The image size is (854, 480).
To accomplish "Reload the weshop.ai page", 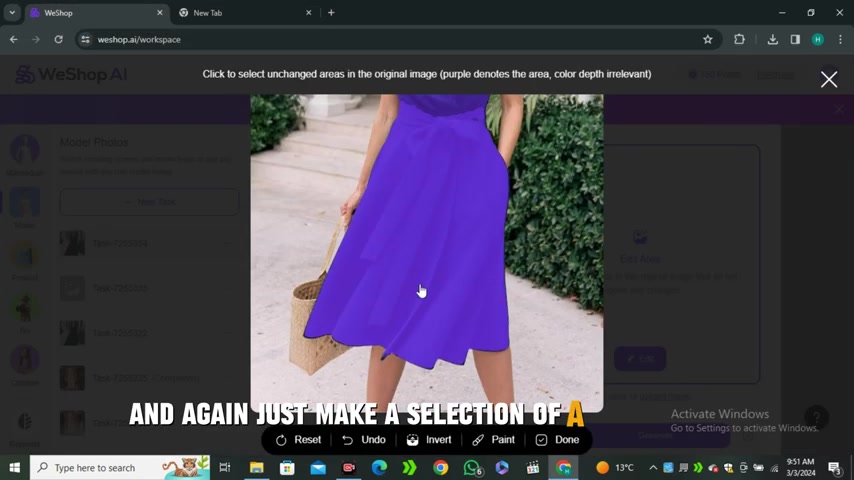I will tap(58, 39).
